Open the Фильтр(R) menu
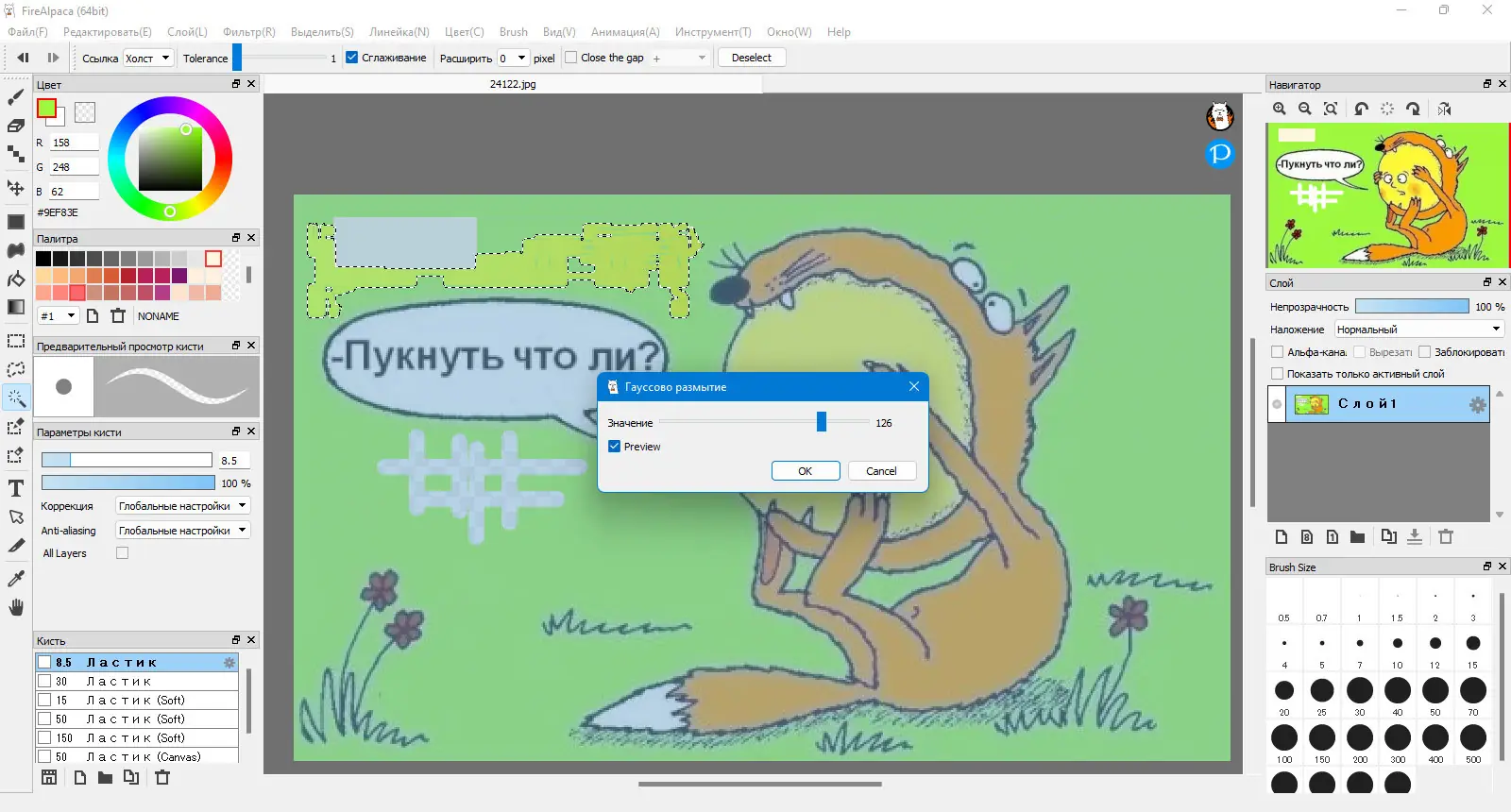This screenshot has width=1511, height=812. point(248,32)
